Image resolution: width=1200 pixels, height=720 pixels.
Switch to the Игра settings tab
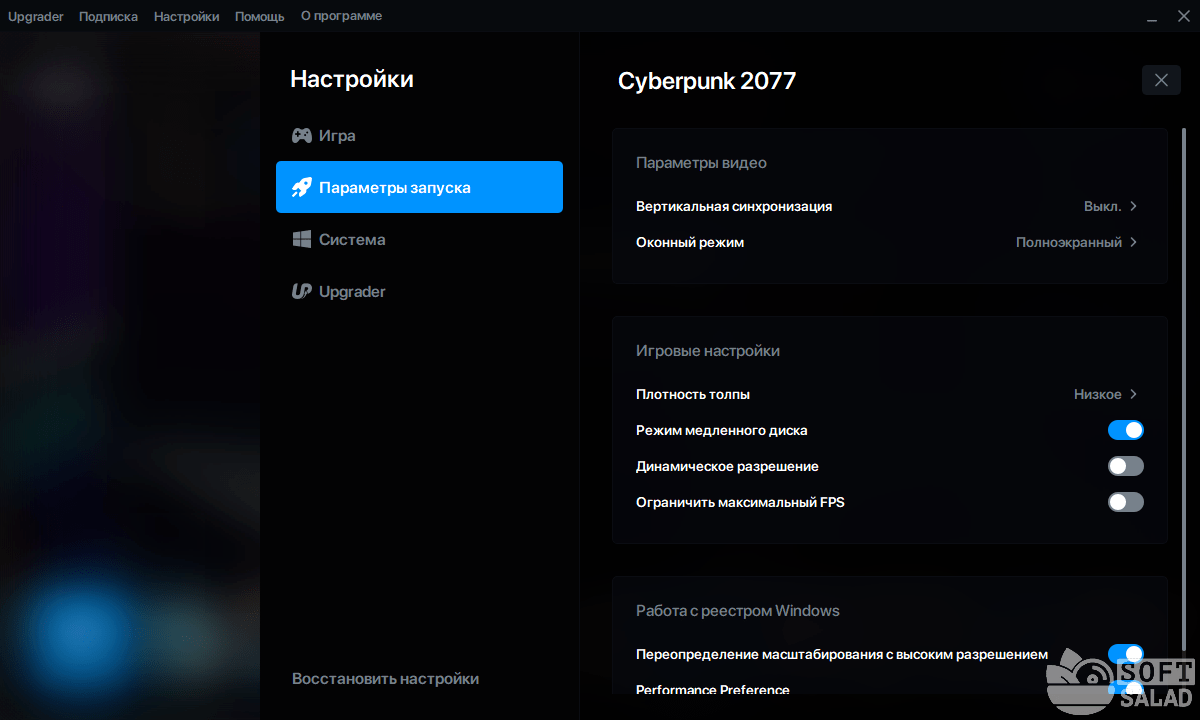[x=419, y=135]
